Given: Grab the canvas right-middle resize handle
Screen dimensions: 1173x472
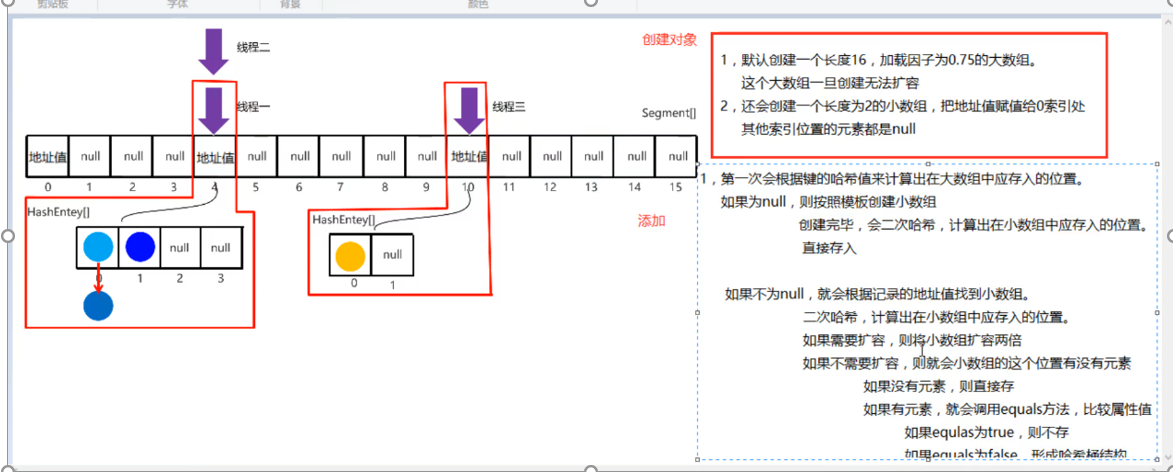Looking at the screenshot, I should (x=1169, y=236).
